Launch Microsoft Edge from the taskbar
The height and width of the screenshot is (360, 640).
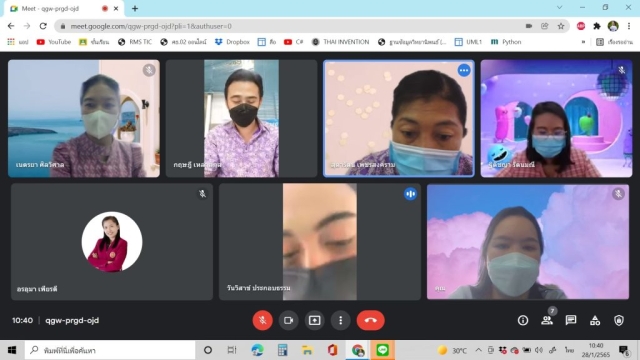coord(257,350)
